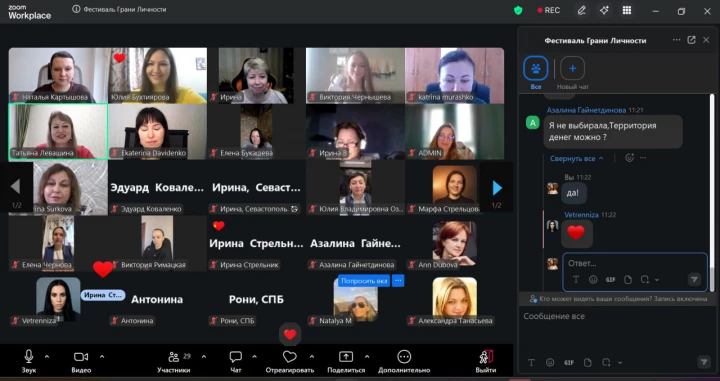Click the Ответ reply input field
The height and width of the screenshot is (381, 720).
pos(635,263)
